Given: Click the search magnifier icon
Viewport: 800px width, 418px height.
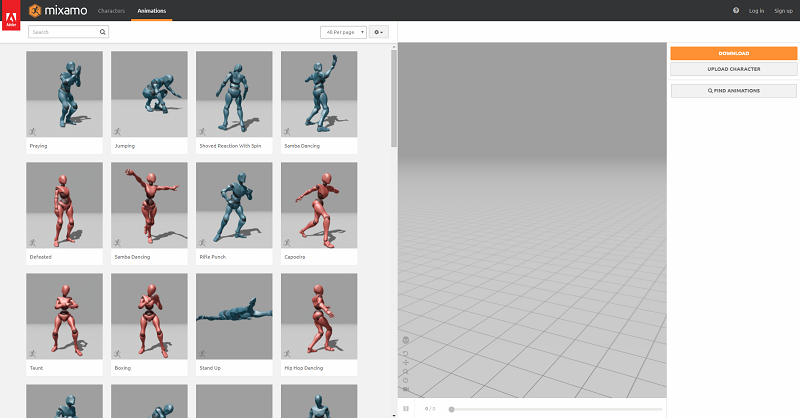Looking at the screenshot, I should (103, 32).
